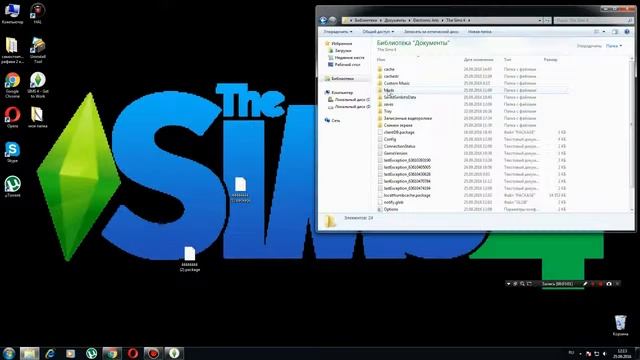Select Компьютер desktop icon
This screenshot has width=640, height=360.
[x=12, y=13]
